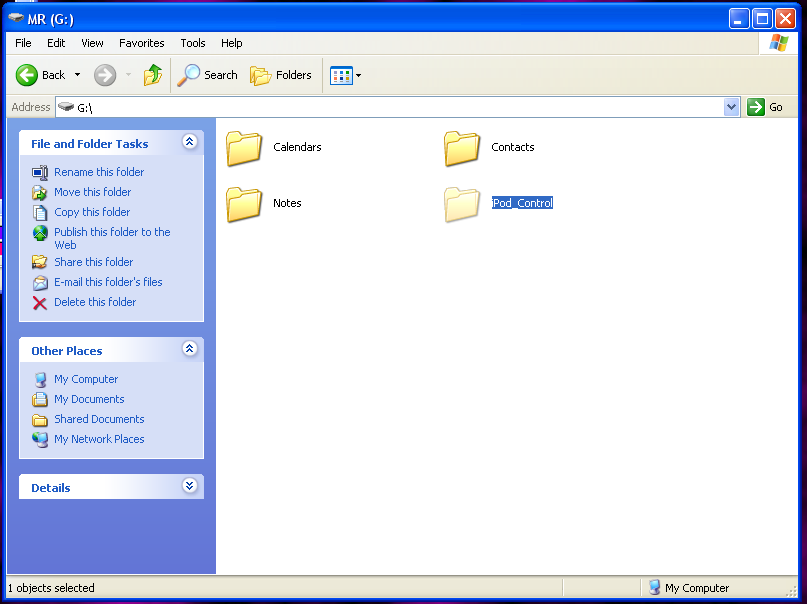Toggle the Folders pane toolbar button
This screenshot has height=604, width=807.
click(x=281, y=75)
